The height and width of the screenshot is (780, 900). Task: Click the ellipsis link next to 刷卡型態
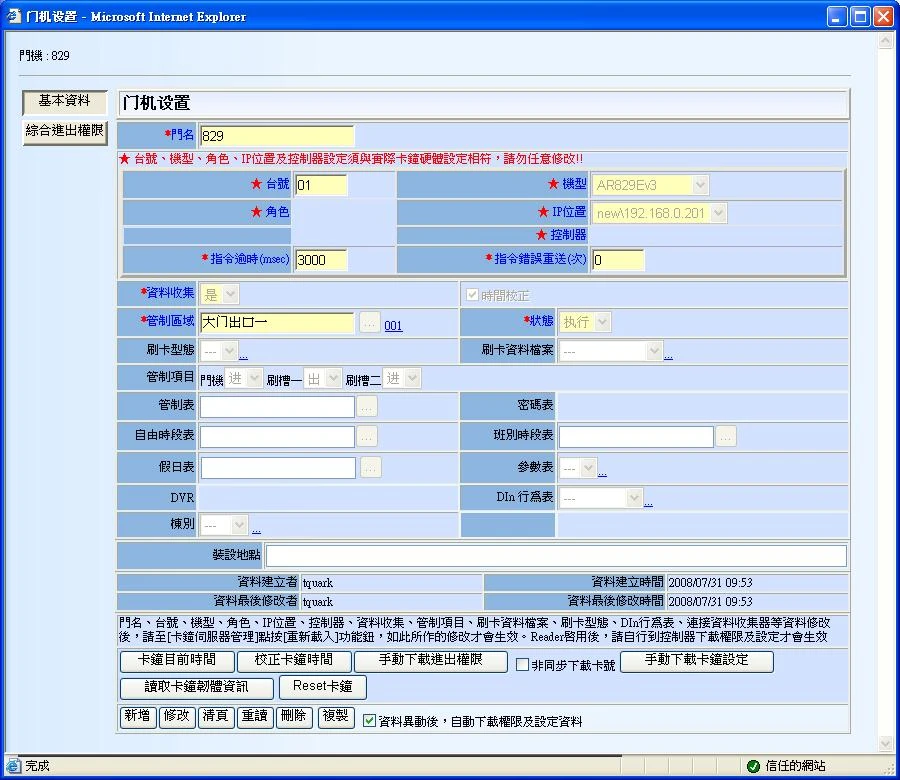(243, 354)
